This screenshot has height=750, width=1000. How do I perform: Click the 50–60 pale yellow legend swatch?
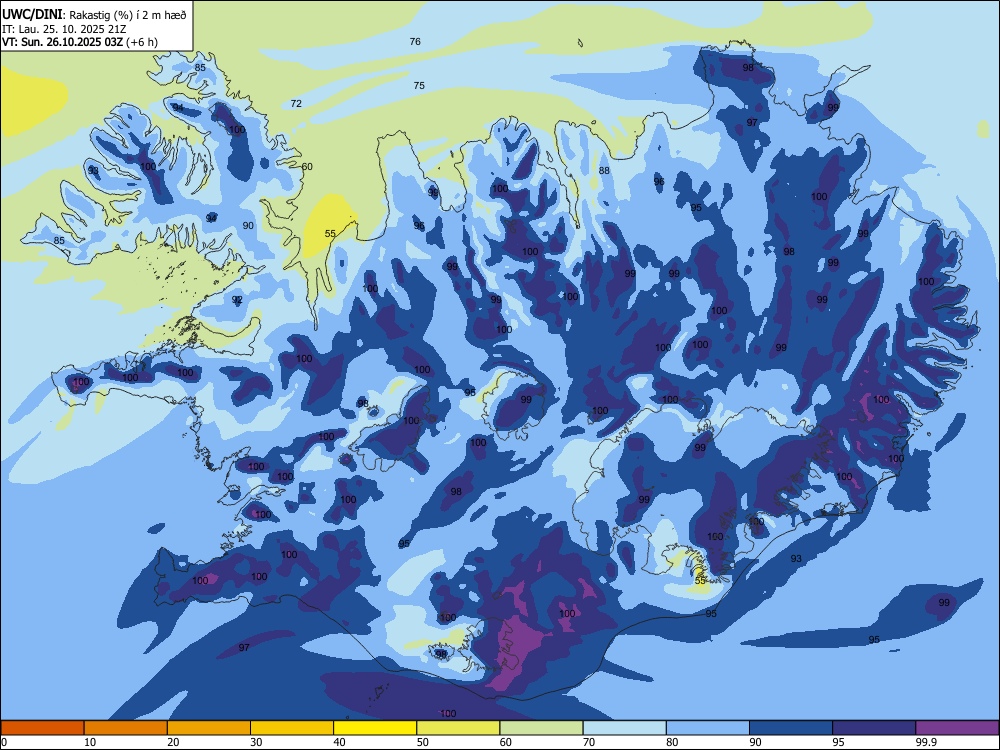pyautogui.click(x=458, y=728)
